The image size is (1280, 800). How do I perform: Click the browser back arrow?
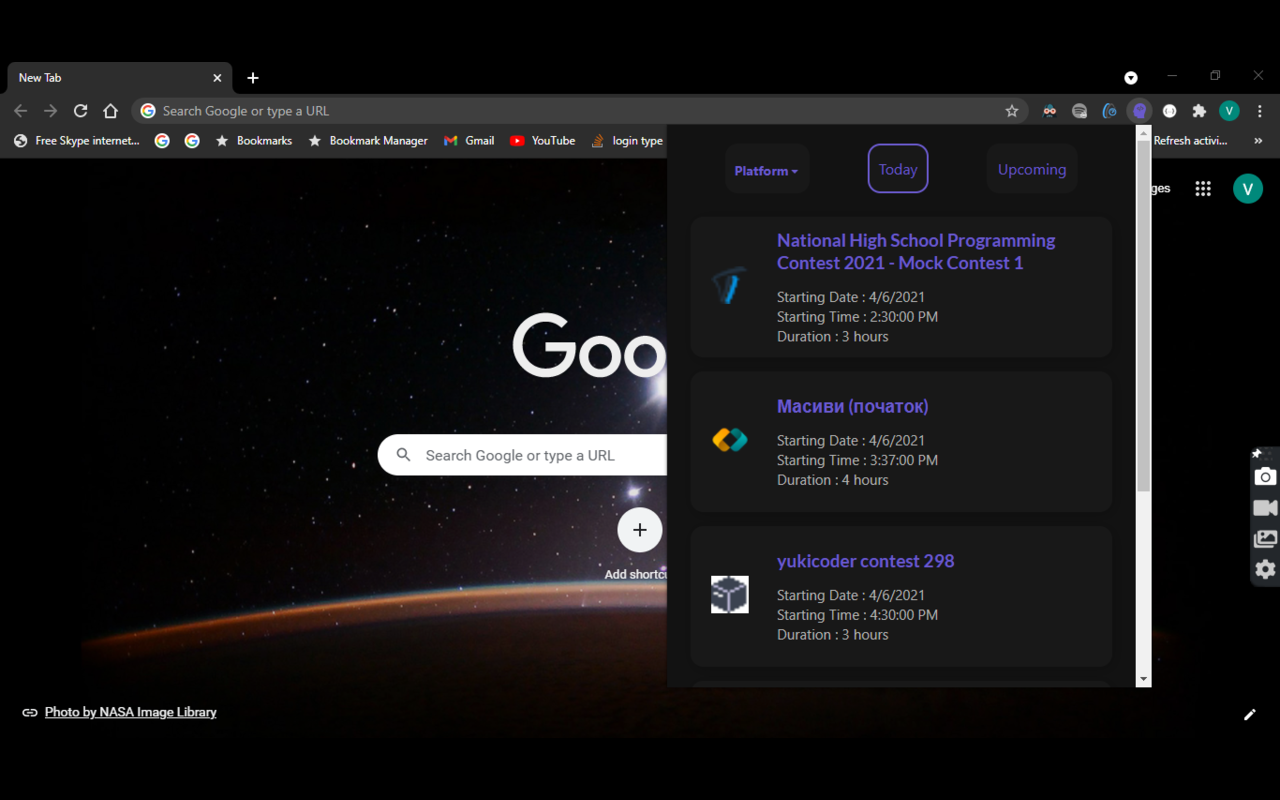21,111
